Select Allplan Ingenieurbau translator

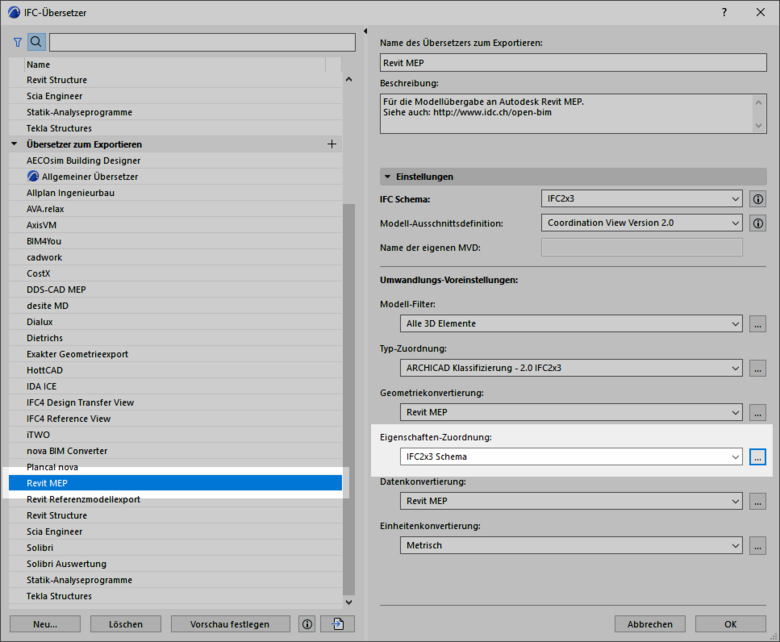(x=175, y=193)
